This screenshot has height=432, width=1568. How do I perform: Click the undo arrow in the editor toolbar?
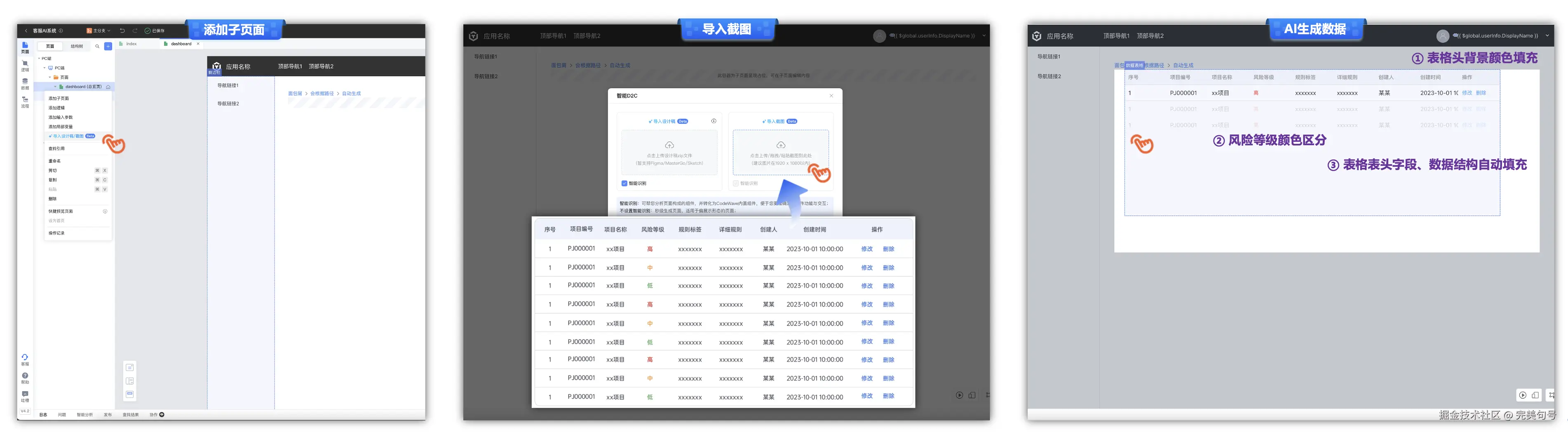tap(122, 31)
